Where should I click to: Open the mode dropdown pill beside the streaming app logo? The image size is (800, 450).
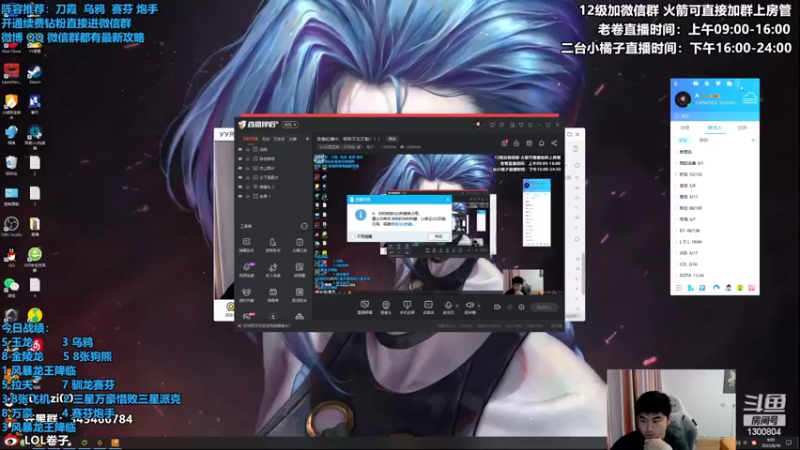point(290,124)
